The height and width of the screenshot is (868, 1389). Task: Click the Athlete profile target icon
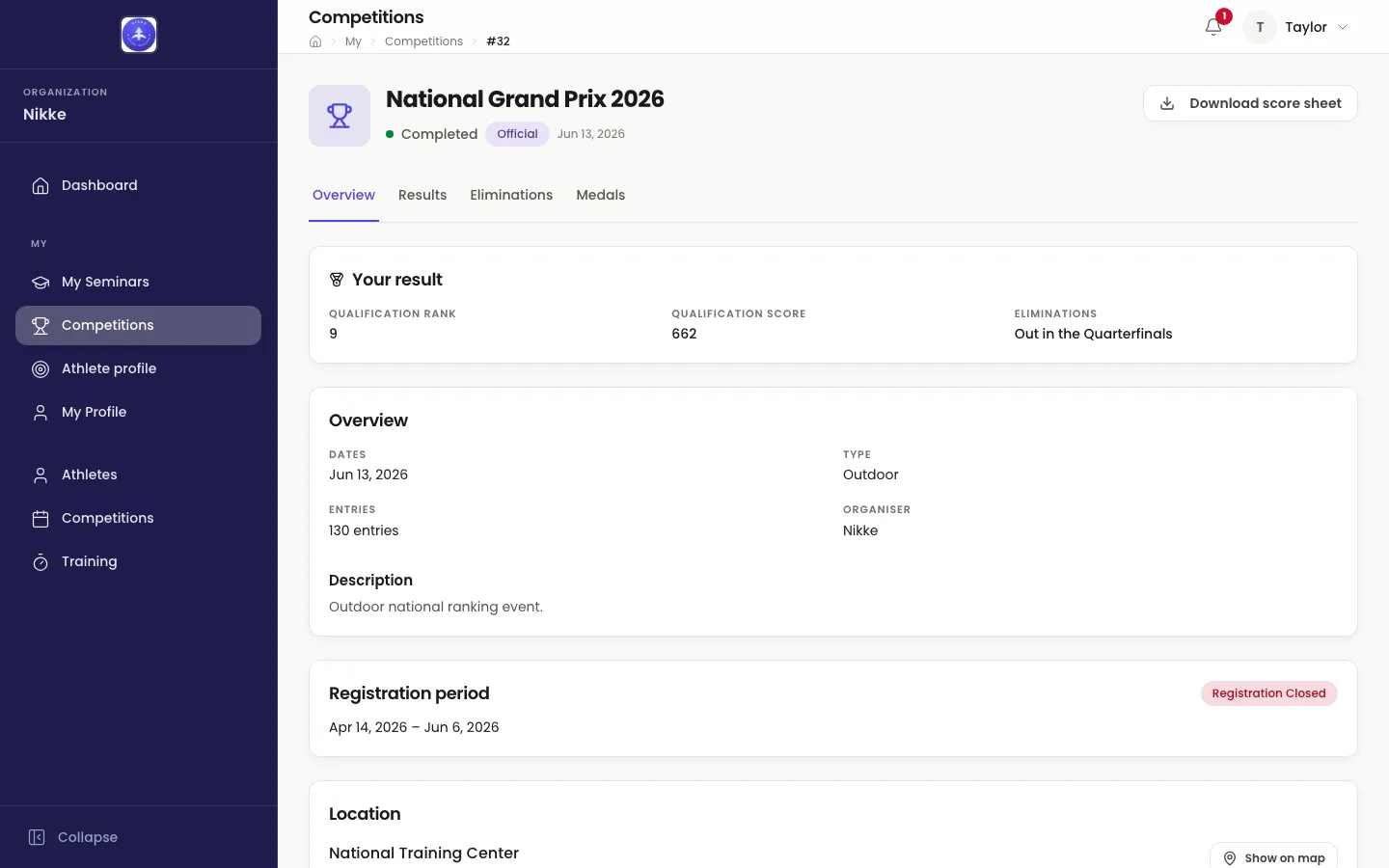coord(41,368)
